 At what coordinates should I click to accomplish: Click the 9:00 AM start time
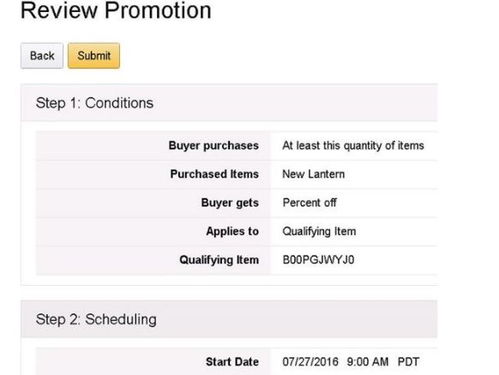pyautogui.click(x=368, y=362)
